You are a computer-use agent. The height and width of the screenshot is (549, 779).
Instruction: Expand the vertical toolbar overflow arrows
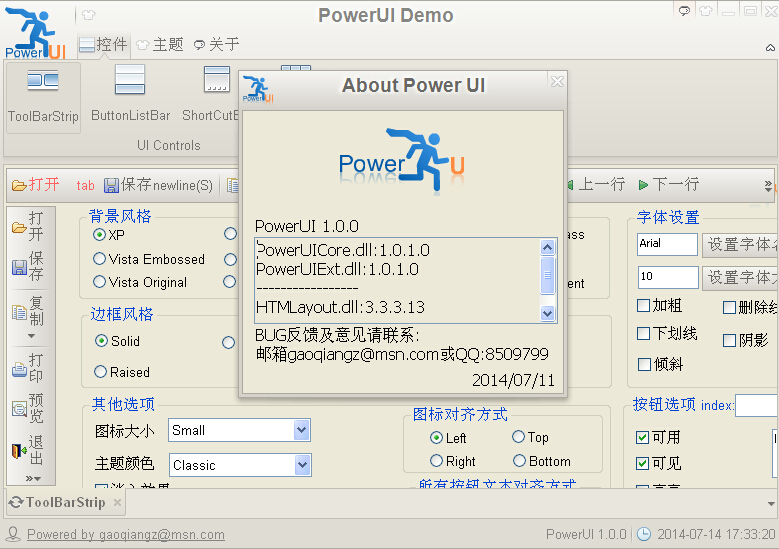[x=33, y=478]
